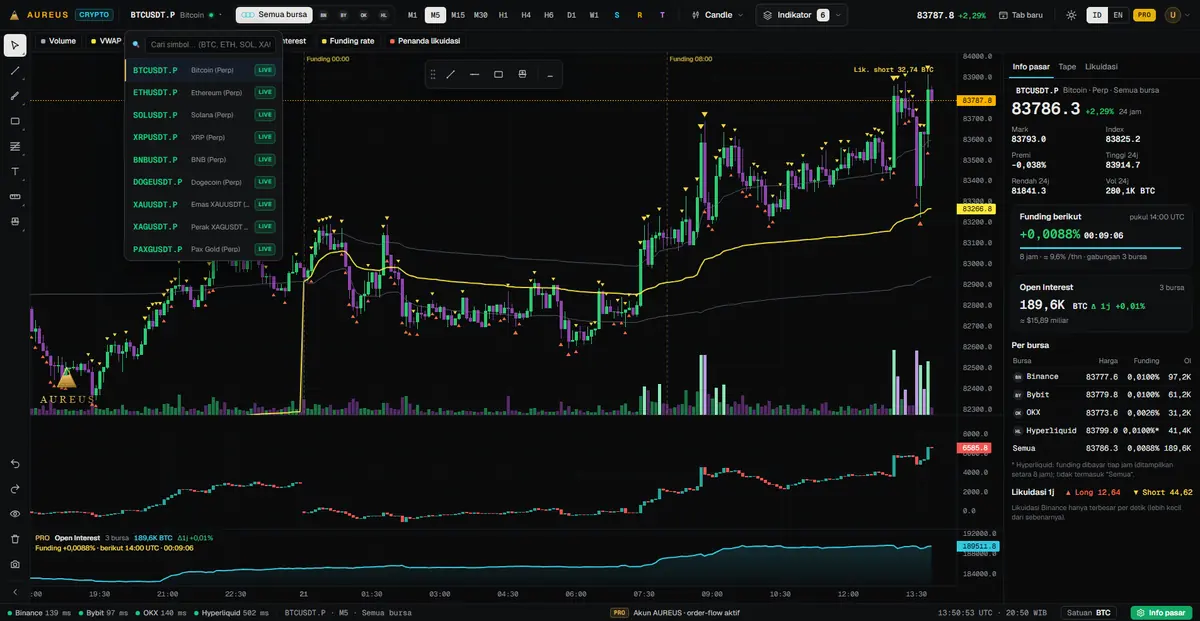Image resolution: width=1200 pixels, height=621 pixels.
Task: Expand the Indikator dropdown
Action: pyautogui.click(x=802, y=15)
